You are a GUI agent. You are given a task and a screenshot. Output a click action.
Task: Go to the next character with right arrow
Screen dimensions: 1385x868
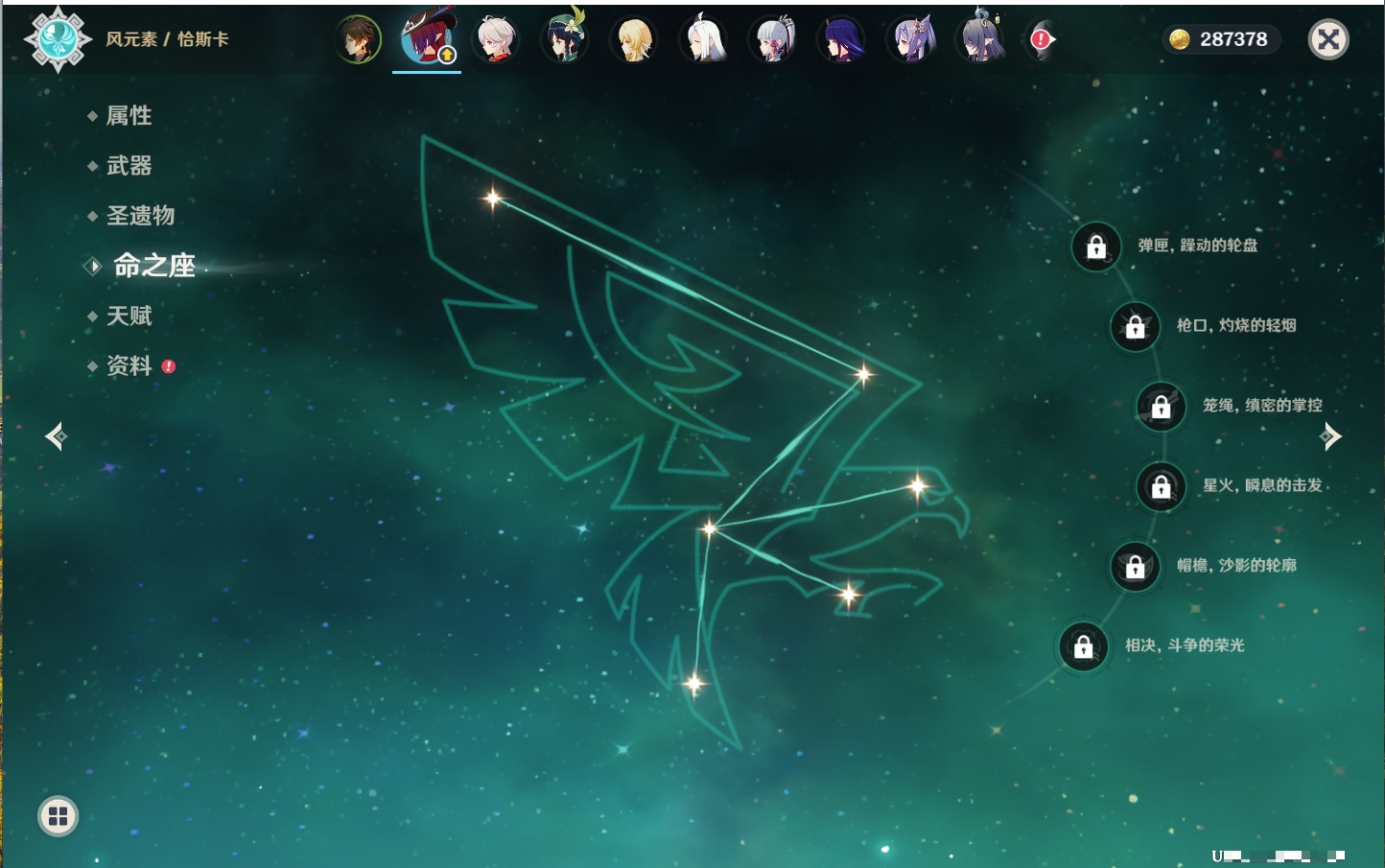pyautogui.click(x=1330, y=436)
